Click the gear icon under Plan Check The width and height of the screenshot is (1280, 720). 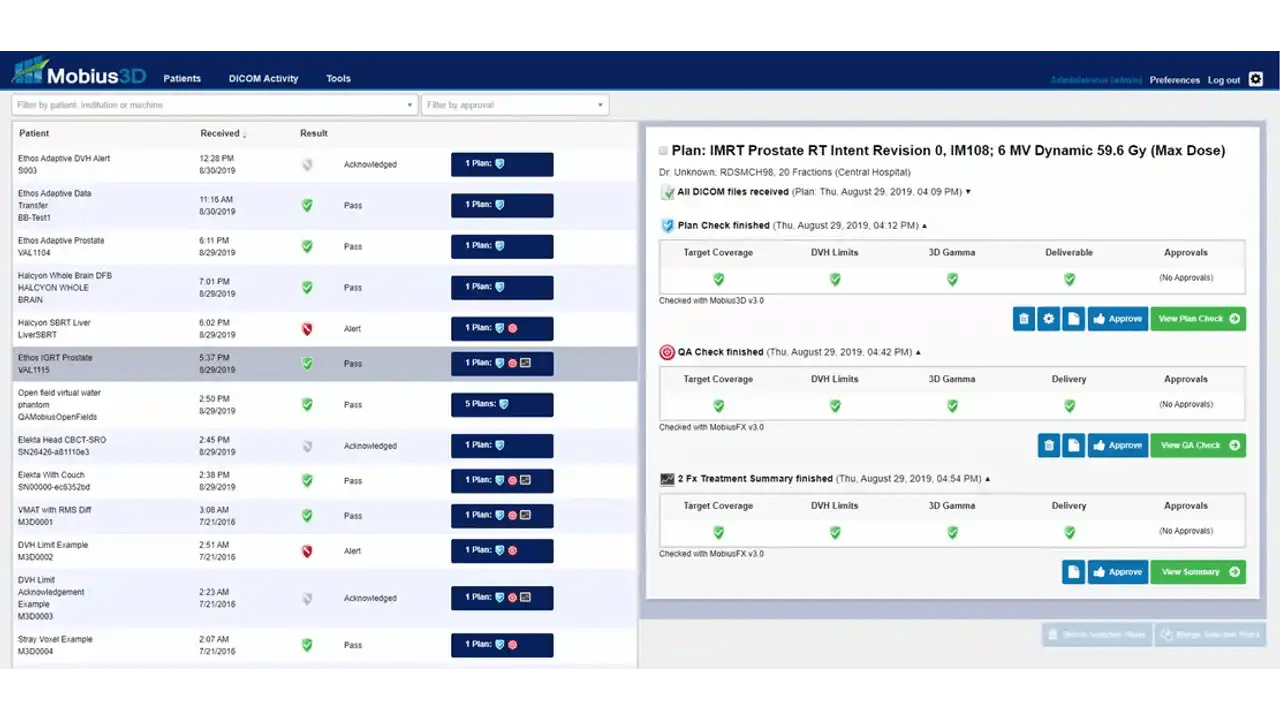pyautogui.click(x=1048, y=319)
